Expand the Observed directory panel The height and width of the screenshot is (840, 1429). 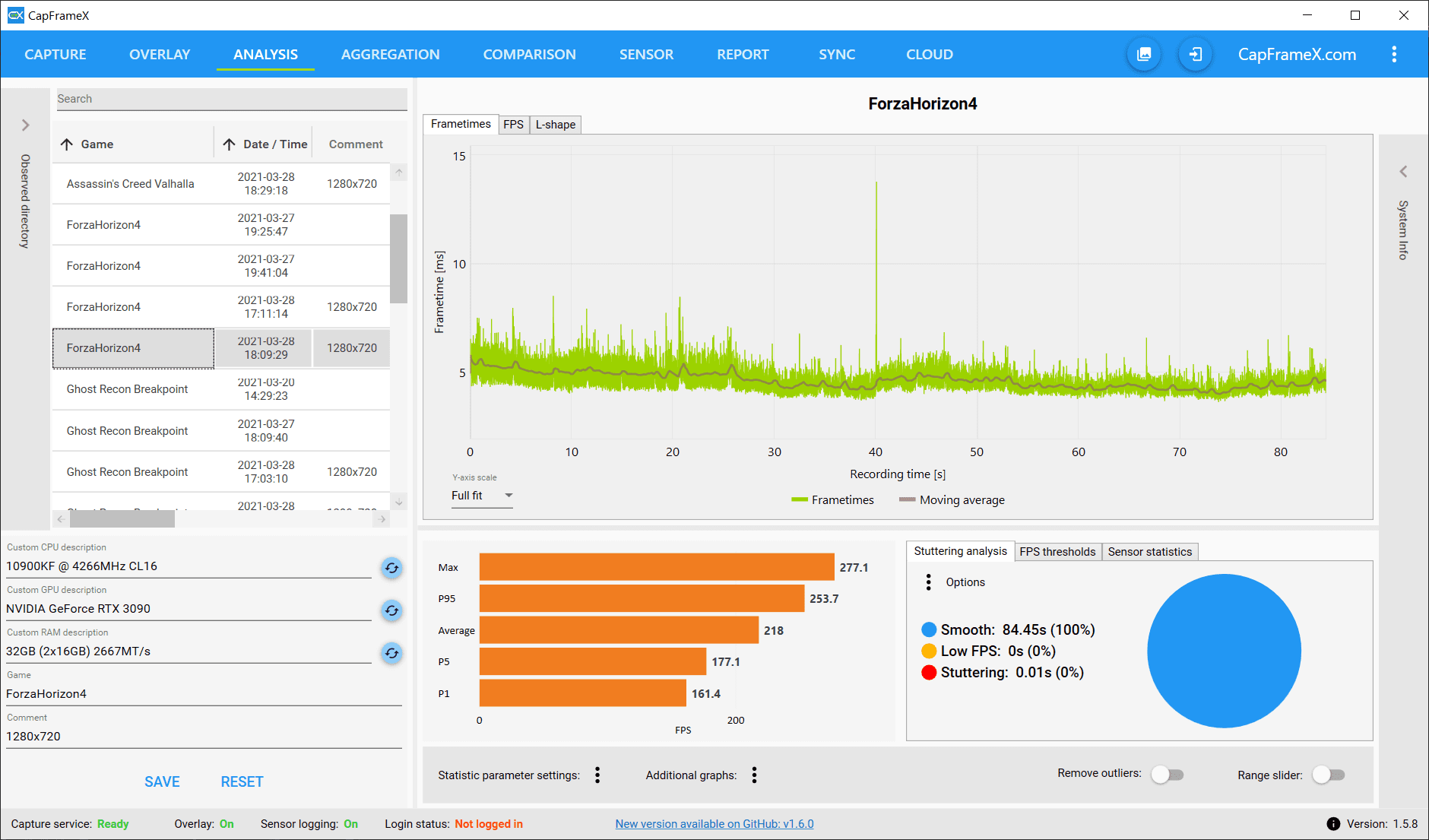(x=25, y=125)
